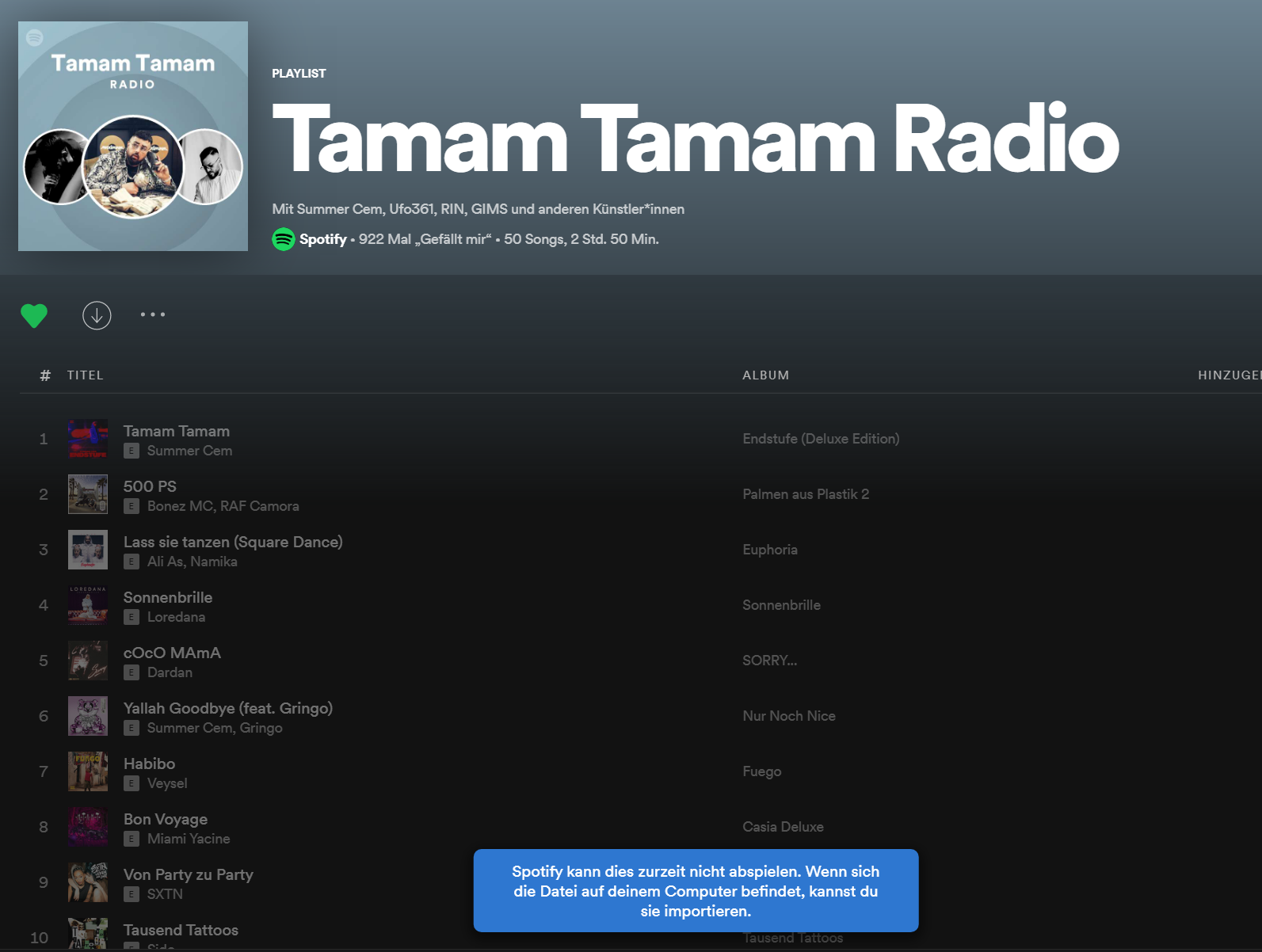Screen dimensions: 1262x952
Task: Open artist Veysel link
Action: (167, 783)
